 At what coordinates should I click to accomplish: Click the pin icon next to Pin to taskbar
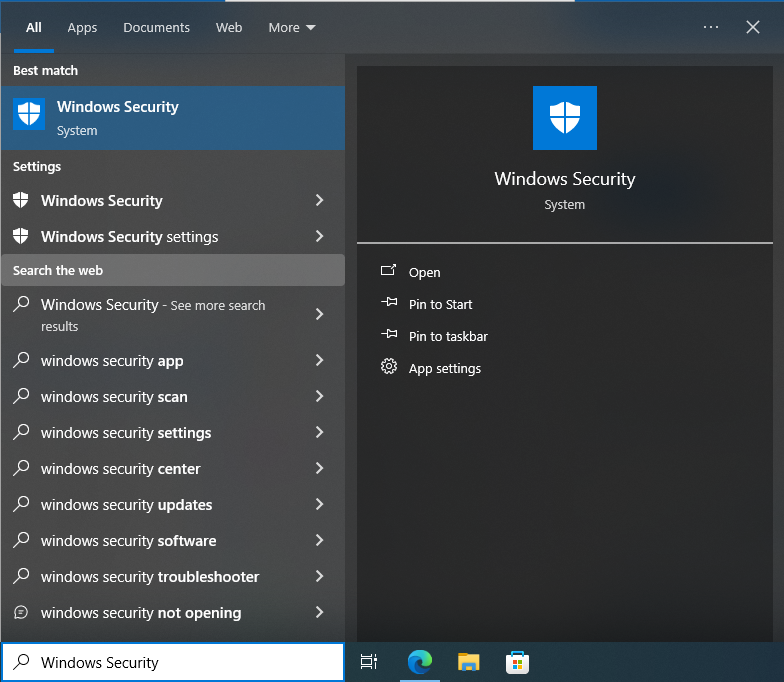[389, 334]
